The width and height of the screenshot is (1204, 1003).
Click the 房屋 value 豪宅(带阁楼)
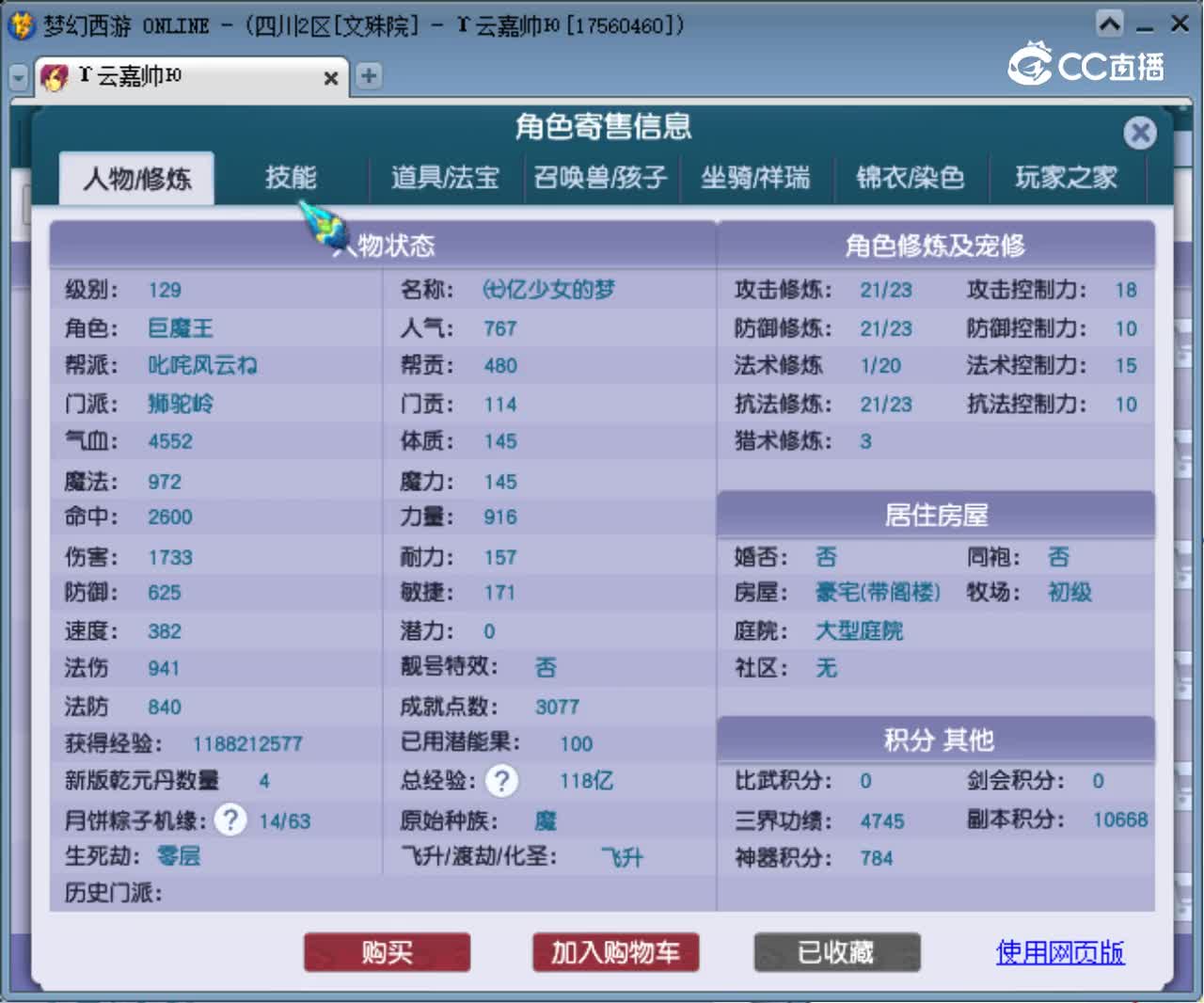coord(878,592)
